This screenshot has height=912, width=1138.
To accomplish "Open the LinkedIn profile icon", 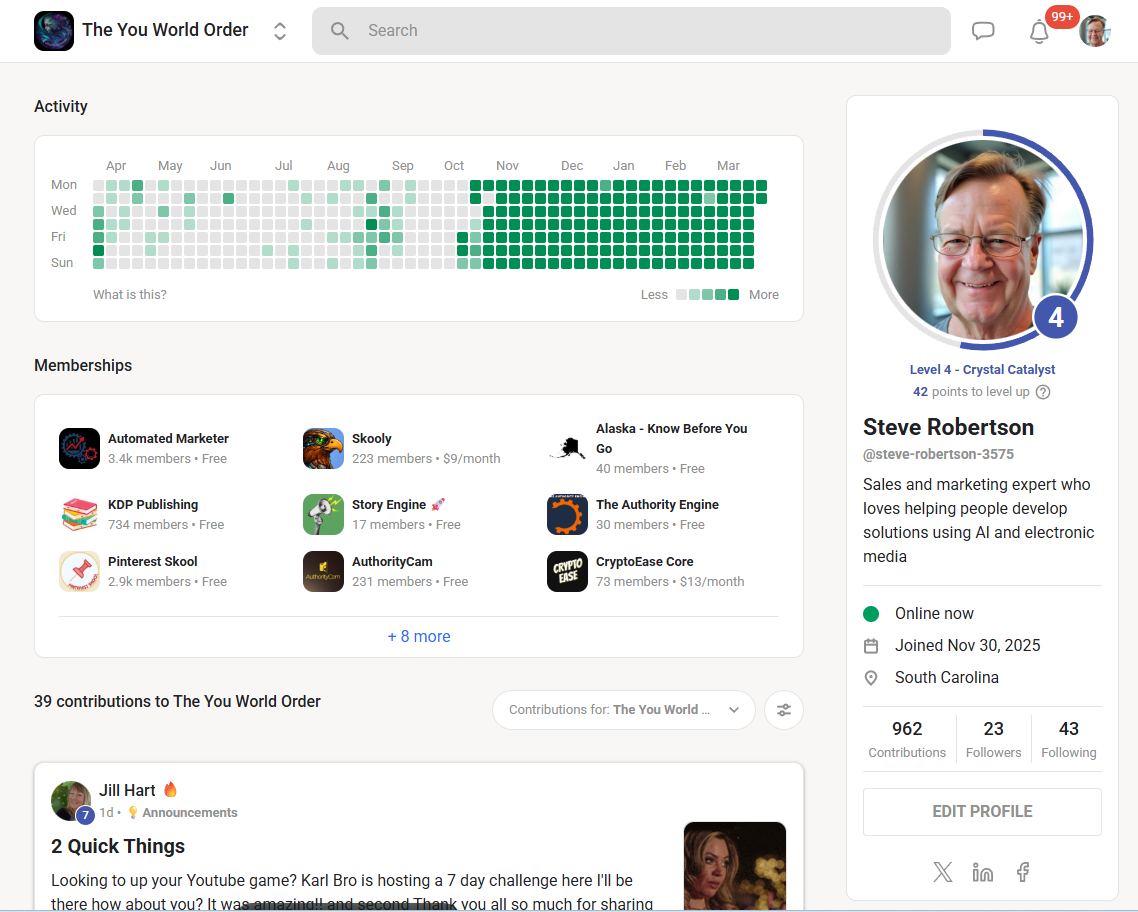I will pyautogui.click(x=982, y=872).
